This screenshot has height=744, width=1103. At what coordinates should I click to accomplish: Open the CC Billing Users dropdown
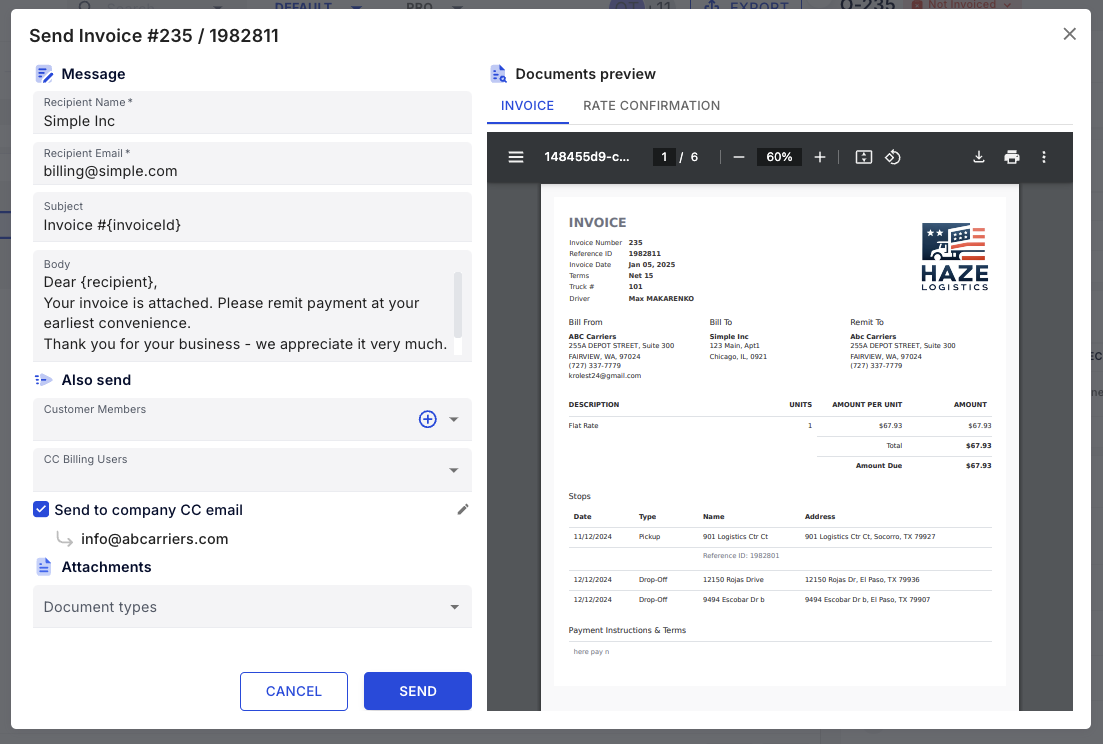coord(454,470)
